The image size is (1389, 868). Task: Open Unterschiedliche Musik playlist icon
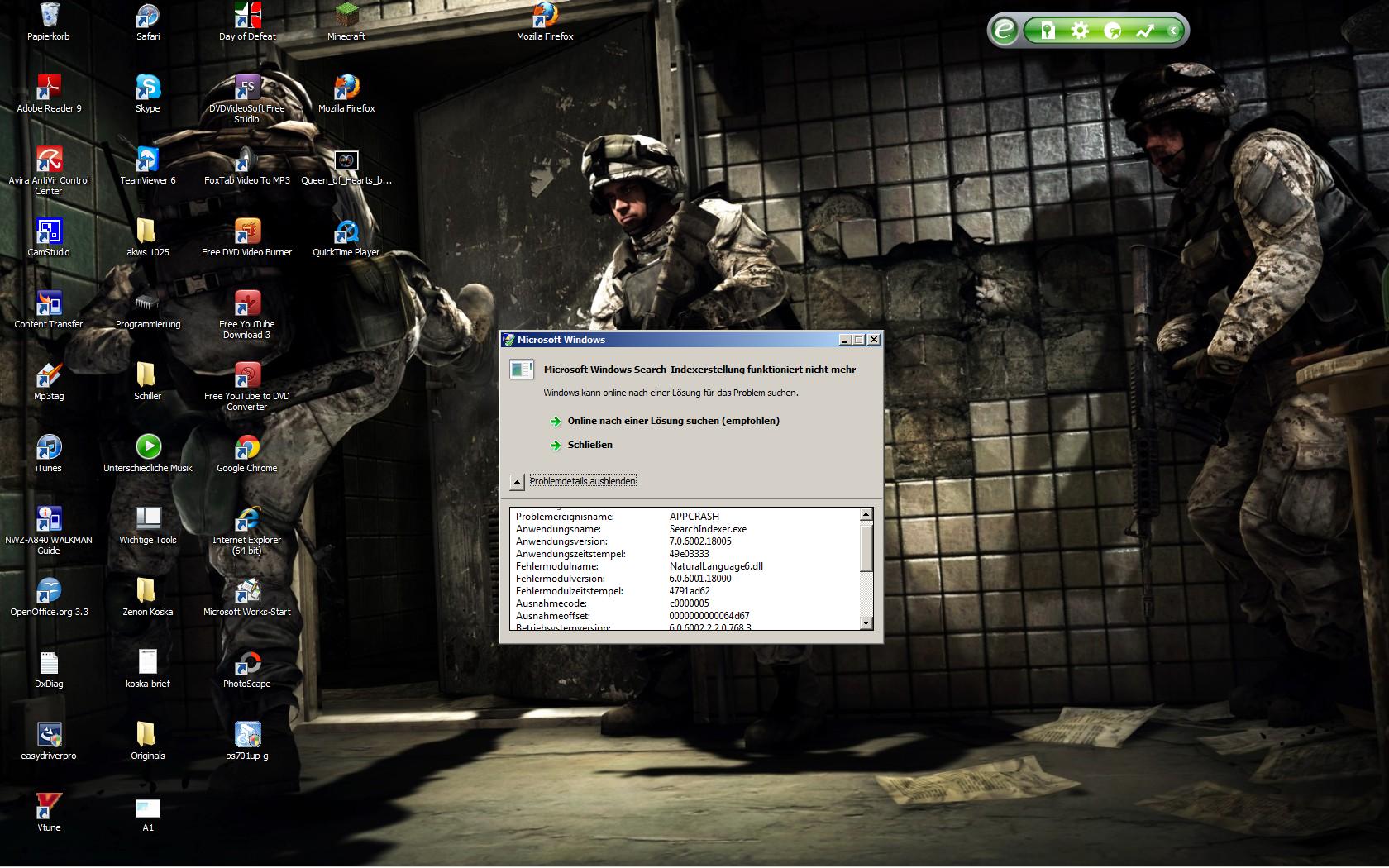pyautogui.click(x=148, y=447)
